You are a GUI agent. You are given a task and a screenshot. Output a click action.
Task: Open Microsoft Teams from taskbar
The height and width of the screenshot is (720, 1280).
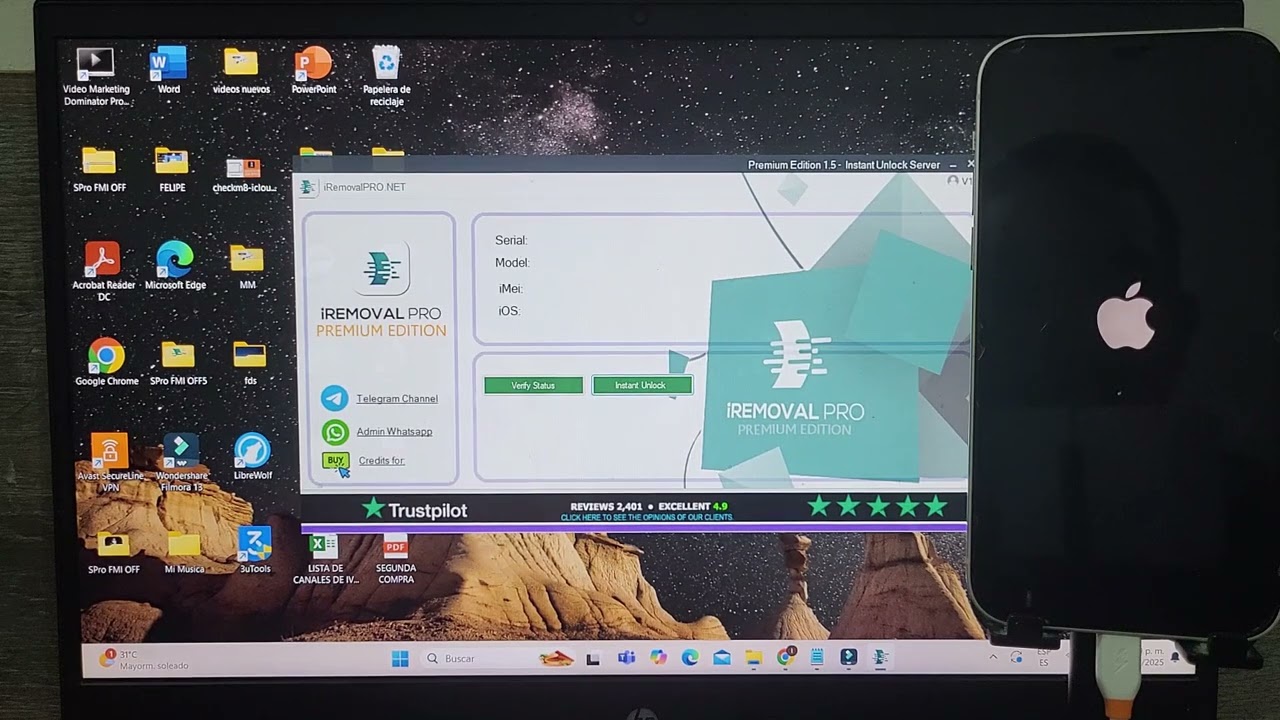click(x=626, y=658)
